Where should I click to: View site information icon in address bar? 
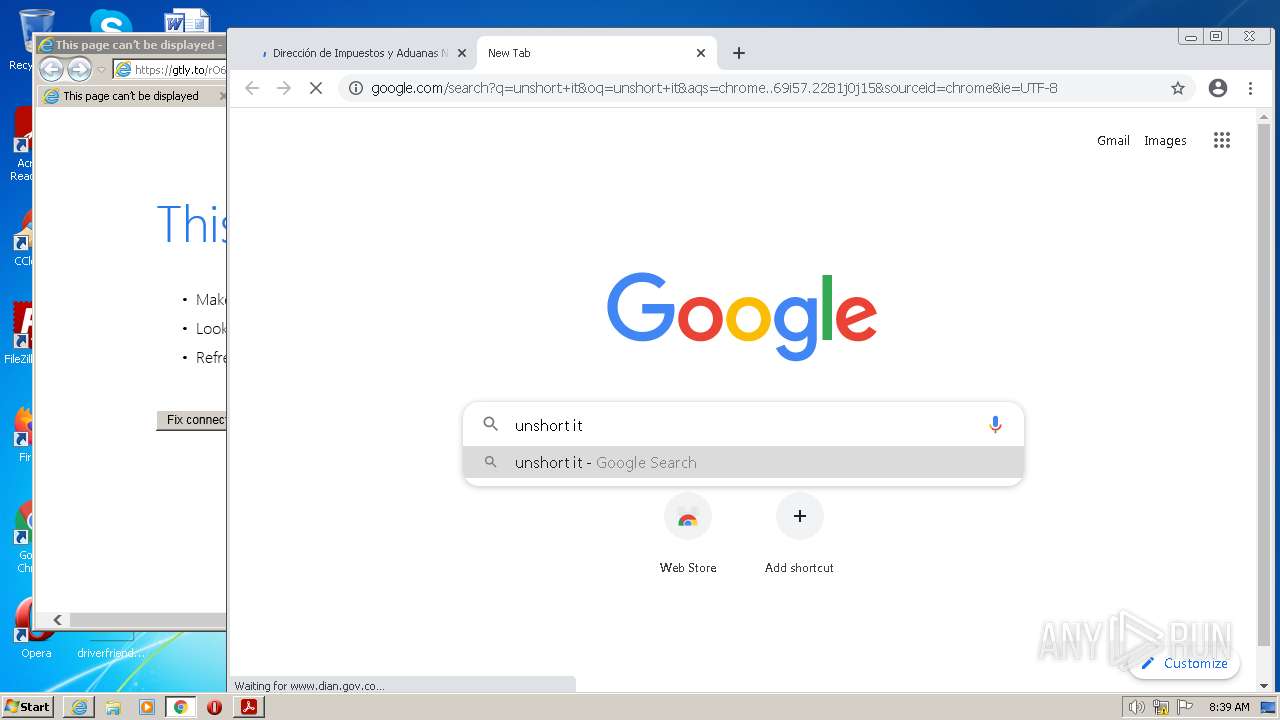click(355, 88)
